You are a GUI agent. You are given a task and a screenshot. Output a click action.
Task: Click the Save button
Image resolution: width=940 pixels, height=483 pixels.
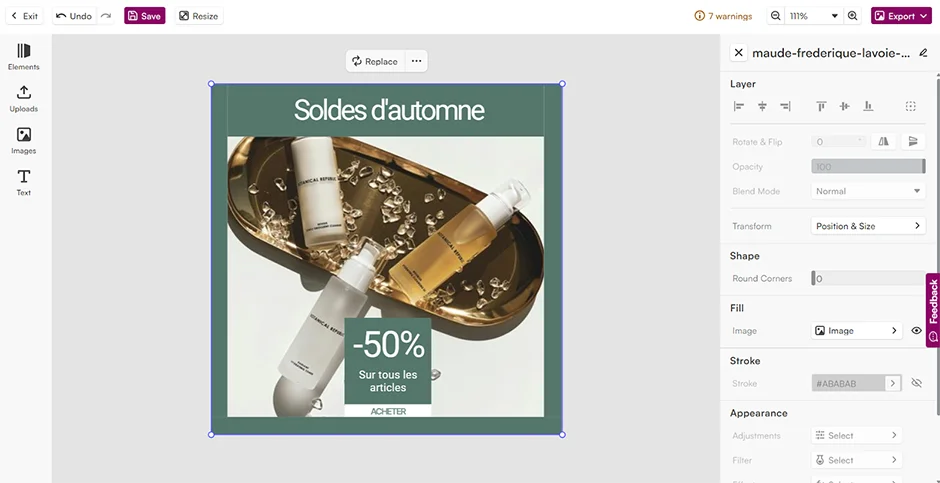click(x=144, y=16)
